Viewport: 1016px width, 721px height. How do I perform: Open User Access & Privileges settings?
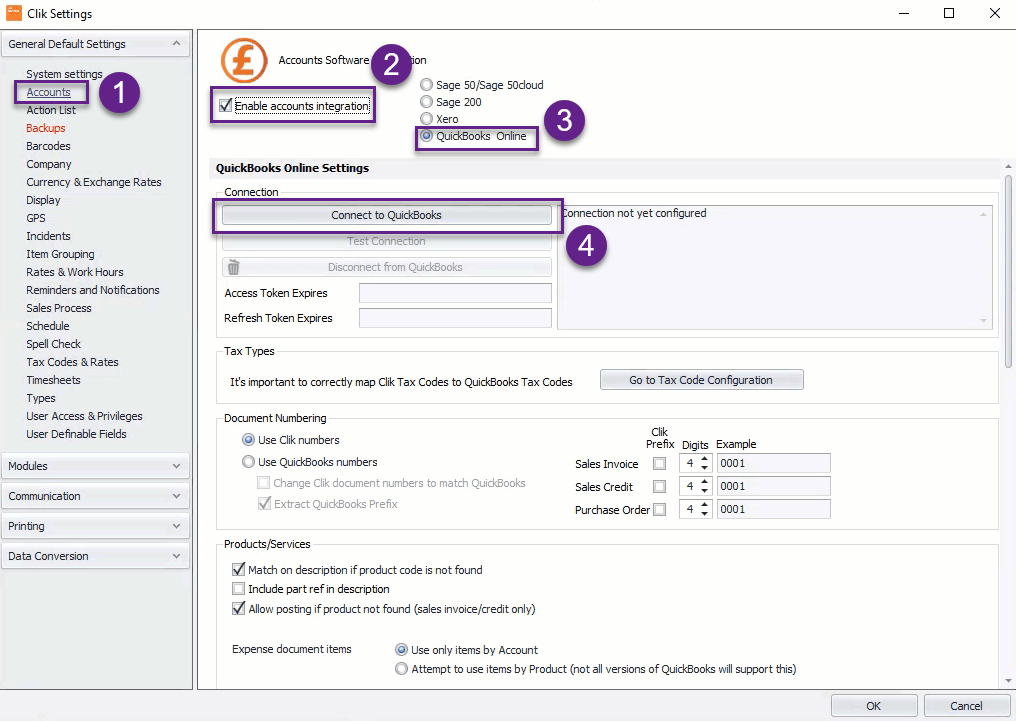[x=84, y=416]
